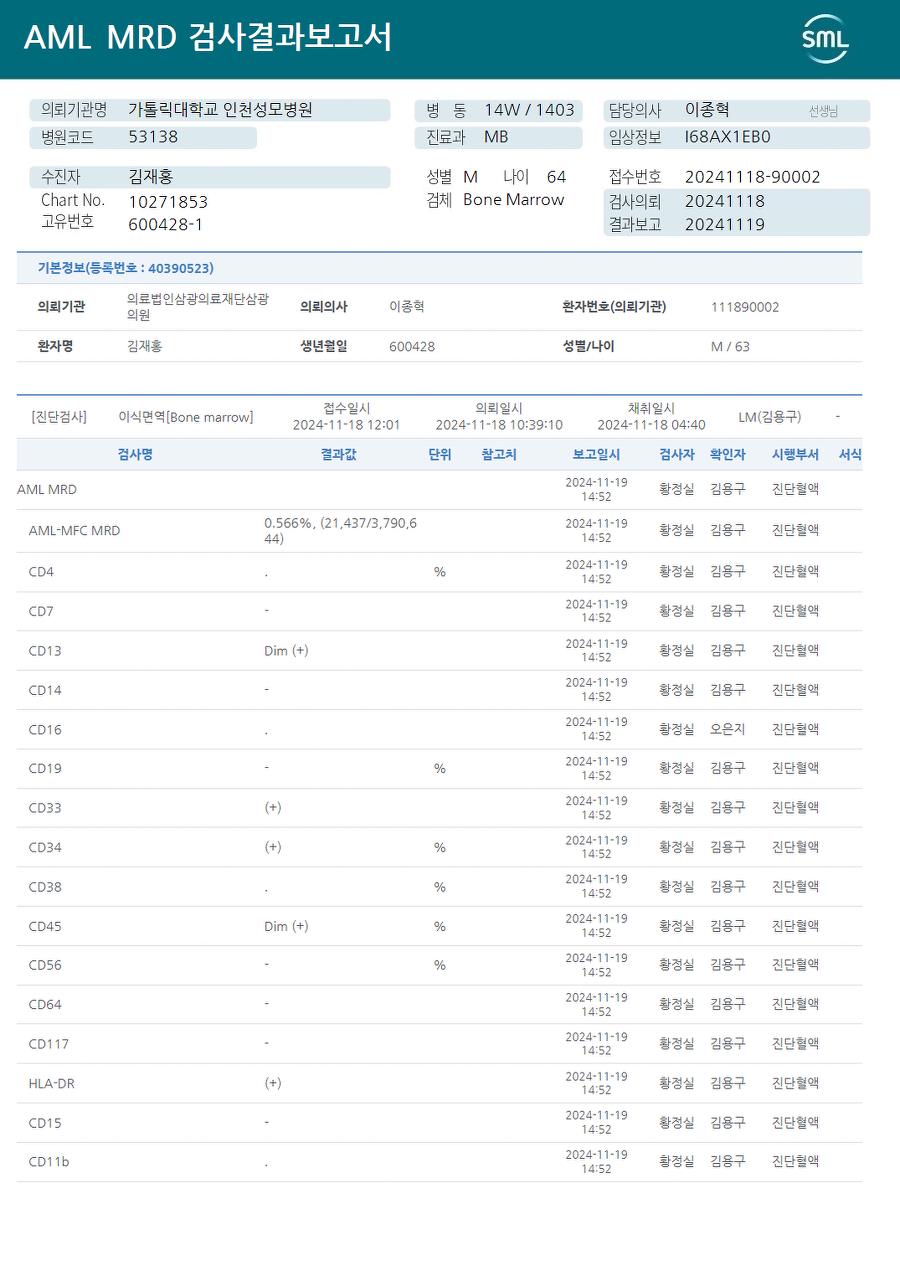This screenshot has height=1271, width=900.
Task: Click the CD19 test name
Action: tap(45, 769)
